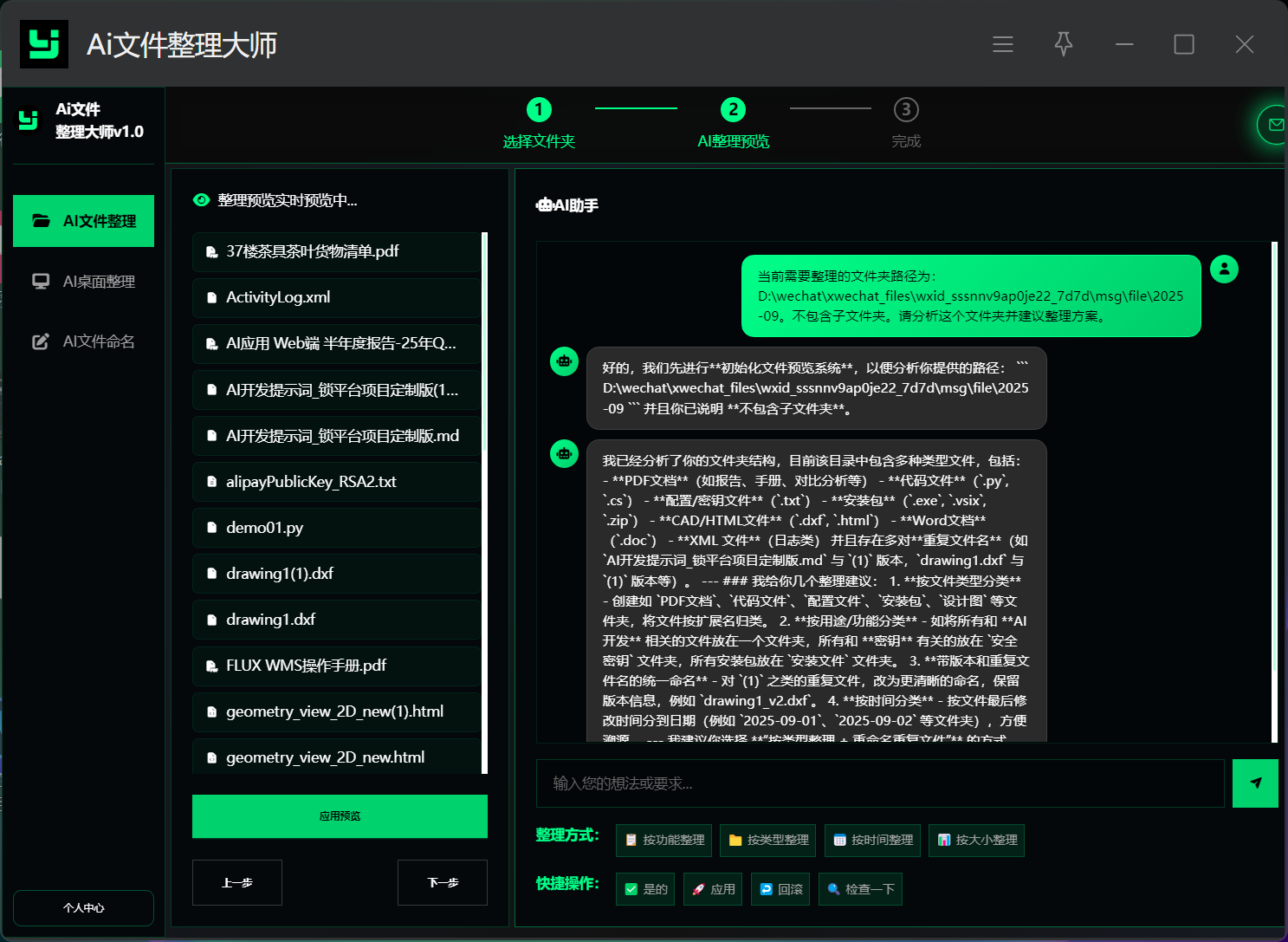This screenshot has height=942, width=1288.
Task: Select file AI开发提示词_锁平台项目定制版.md
Action: coord(336,436)
